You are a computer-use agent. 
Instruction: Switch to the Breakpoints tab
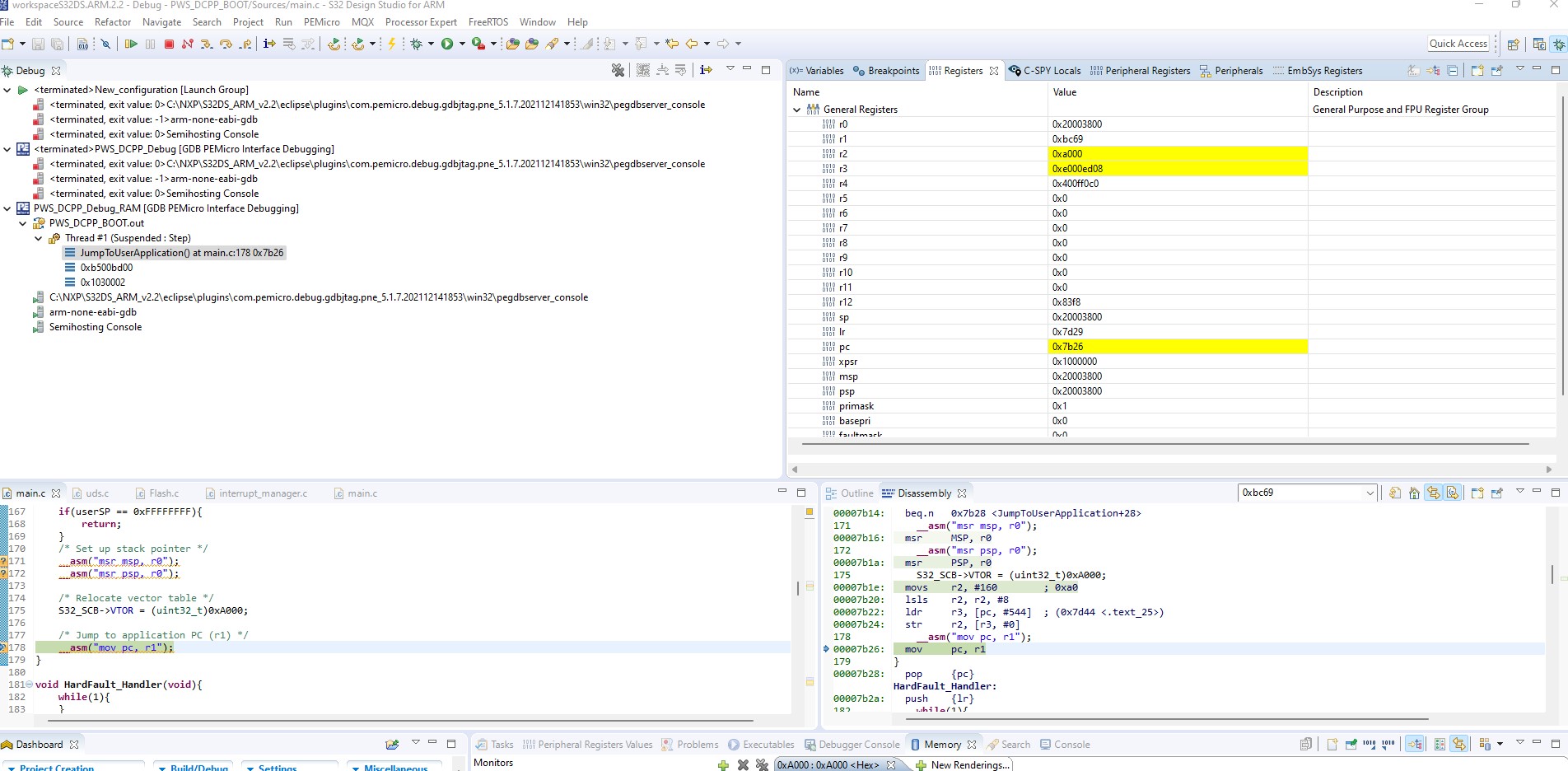tap(886, 71)
